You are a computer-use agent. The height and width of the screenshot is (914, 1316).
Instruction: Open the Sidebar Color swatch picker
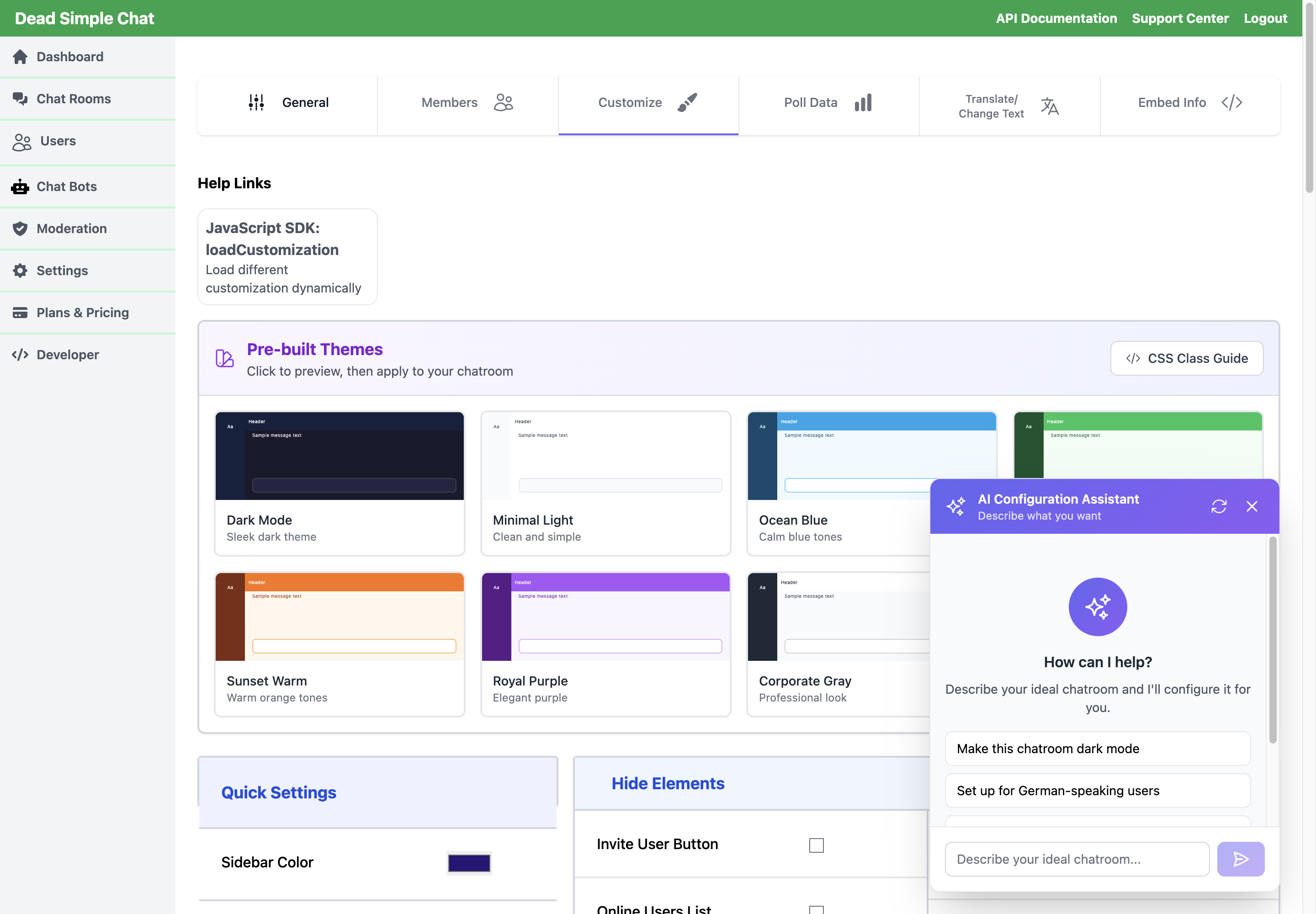click(469, 862)
